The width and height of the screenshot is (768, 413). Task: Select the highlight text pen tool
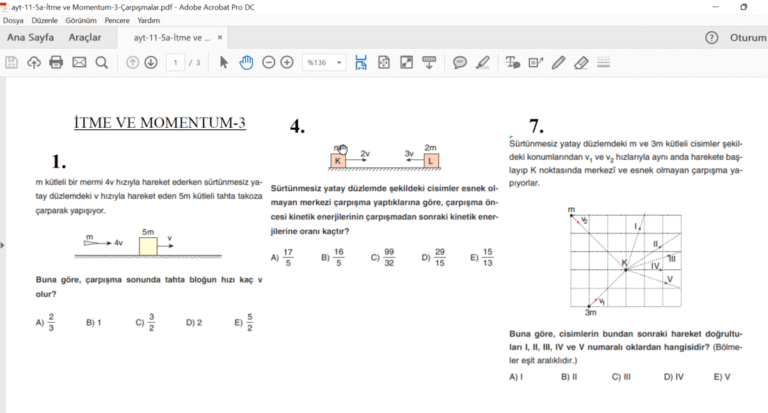tap(482, 63)
